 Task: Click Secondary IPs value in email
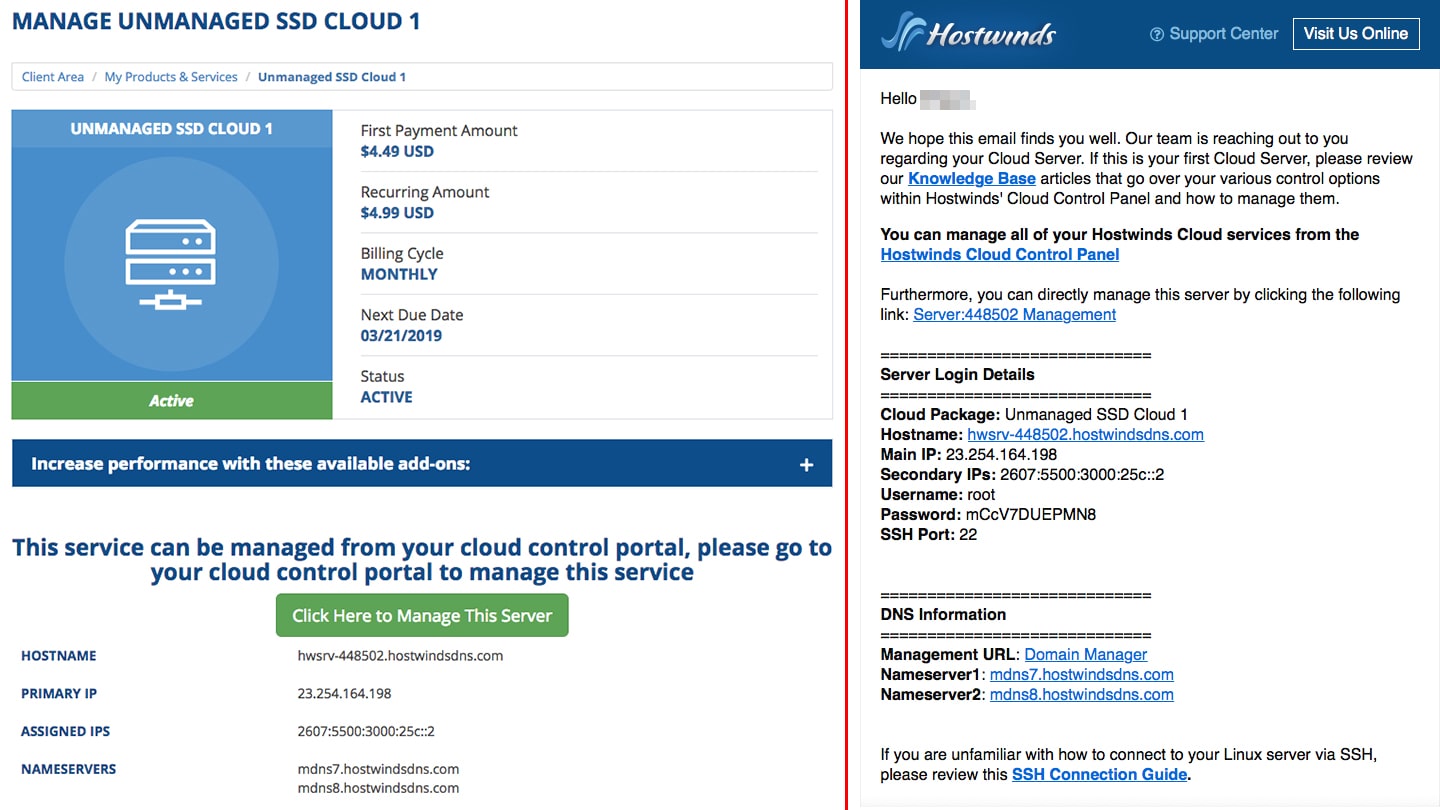[1082, 475]
